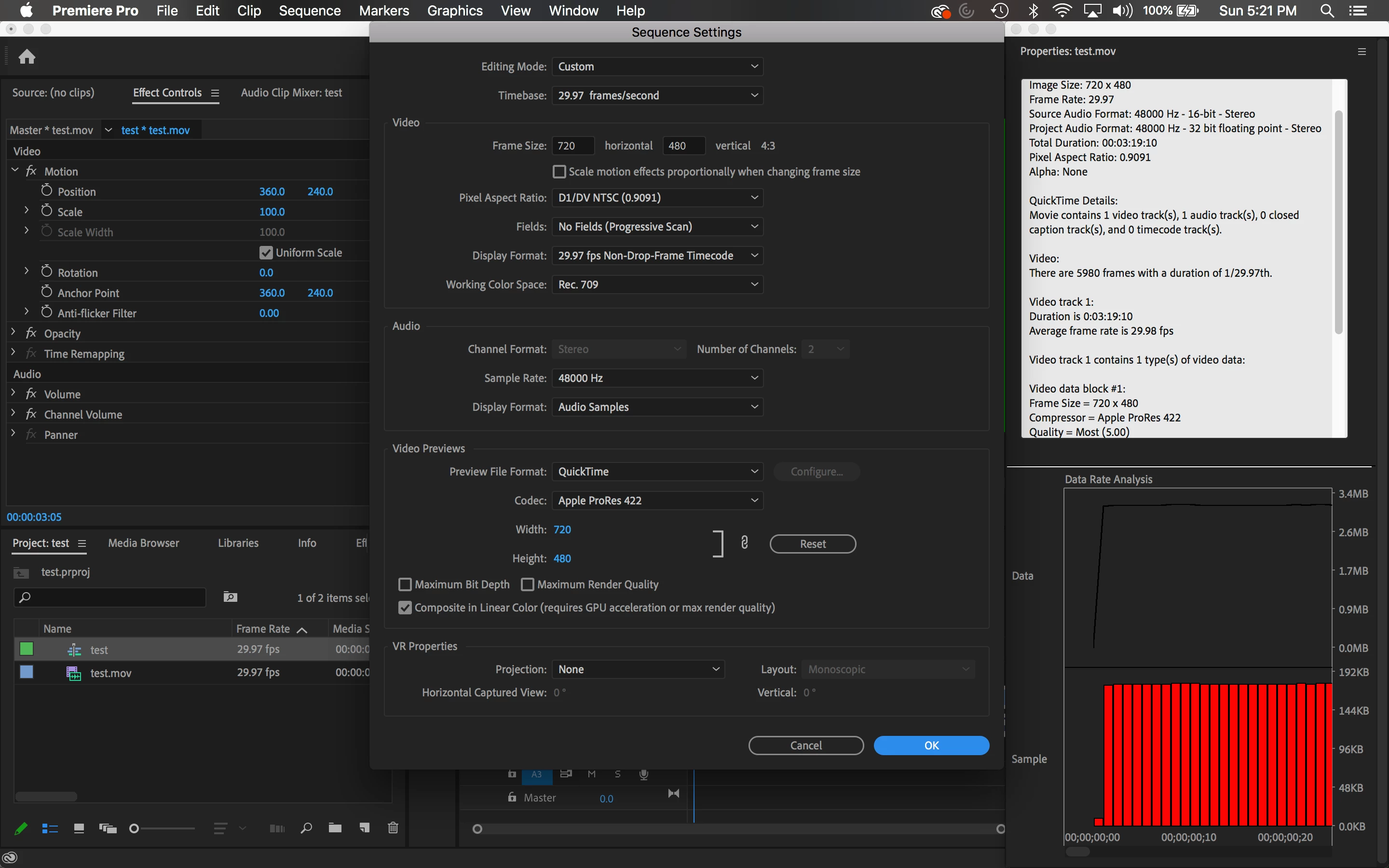Open the Timebase dropdown

pyautogui.click(x=657, y=95)
